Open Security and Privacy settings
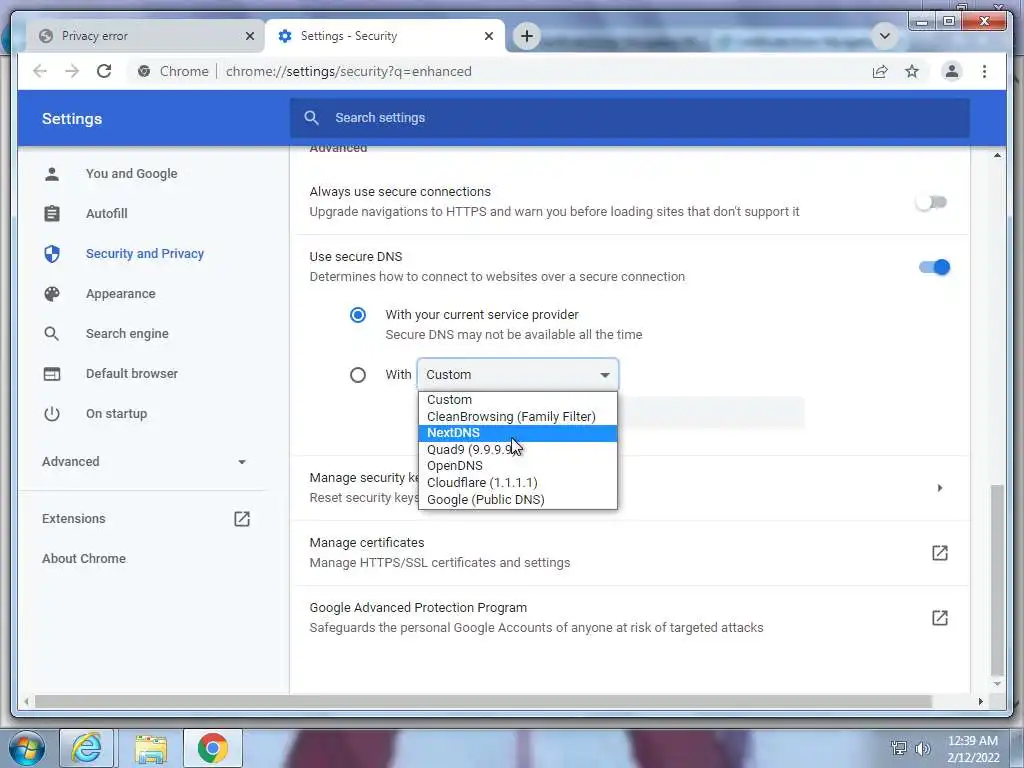The height and width of the screenshot is (768, 1024). tap(144, 253)
